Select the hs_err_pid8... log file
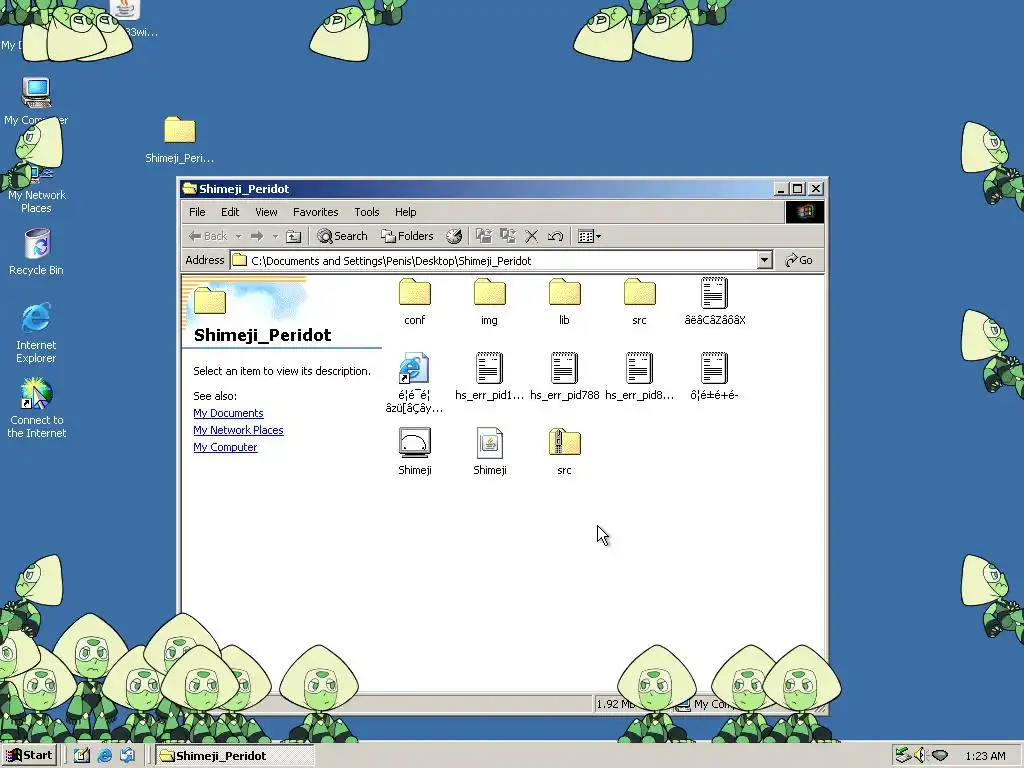This screenshot has width=1024, height=768. coord(639,376)
